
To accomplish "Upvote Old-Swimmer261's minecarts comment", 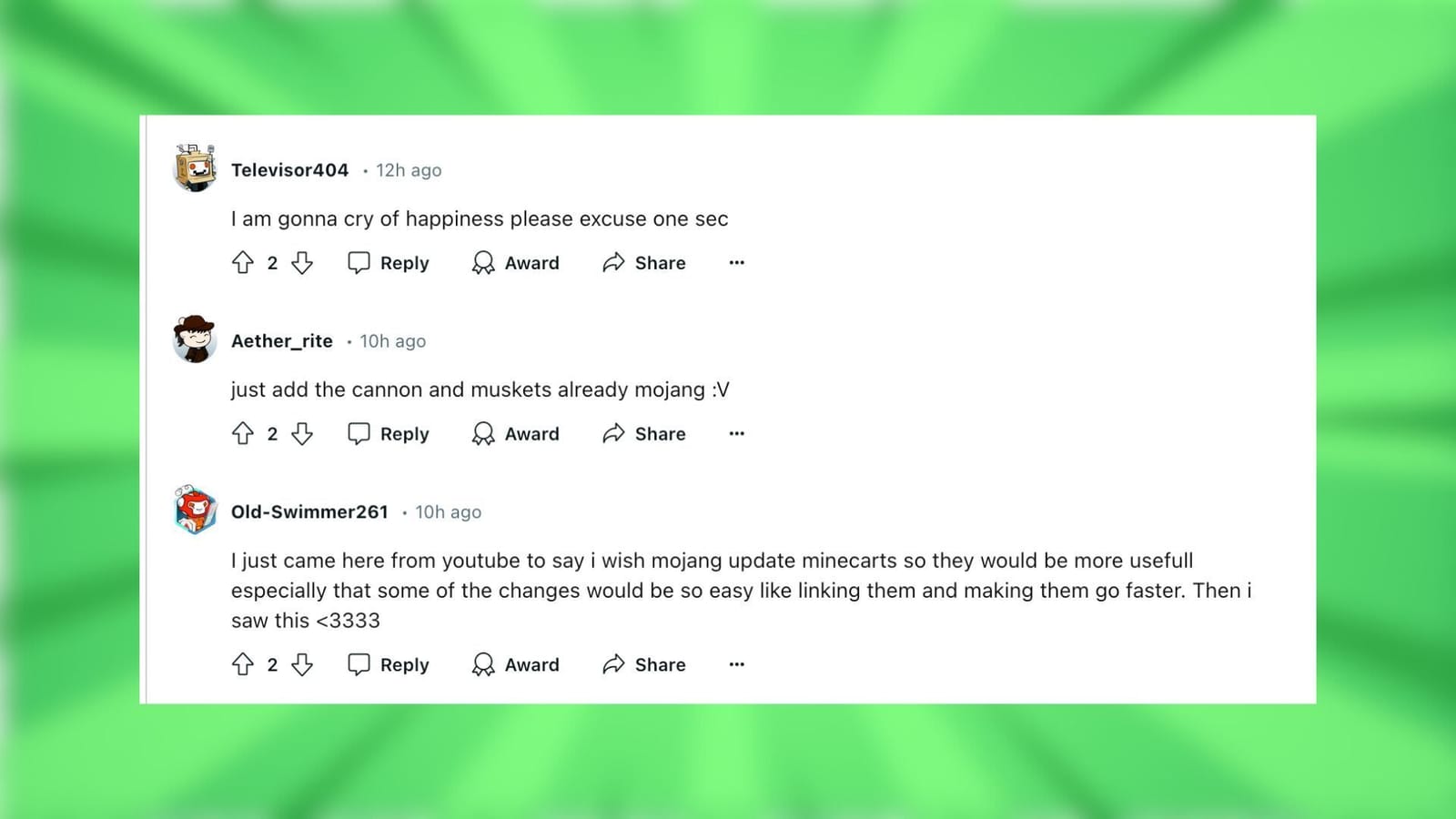I will coord(243,665).
